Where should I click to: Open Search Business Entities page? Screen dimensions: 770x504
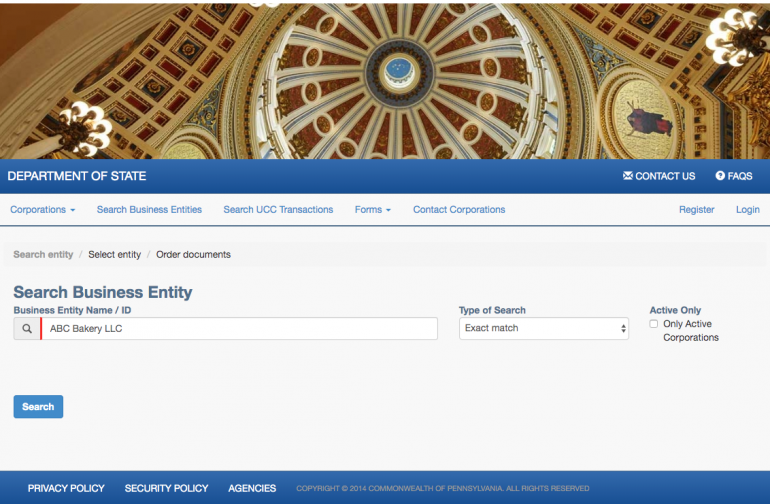point(149,210)
